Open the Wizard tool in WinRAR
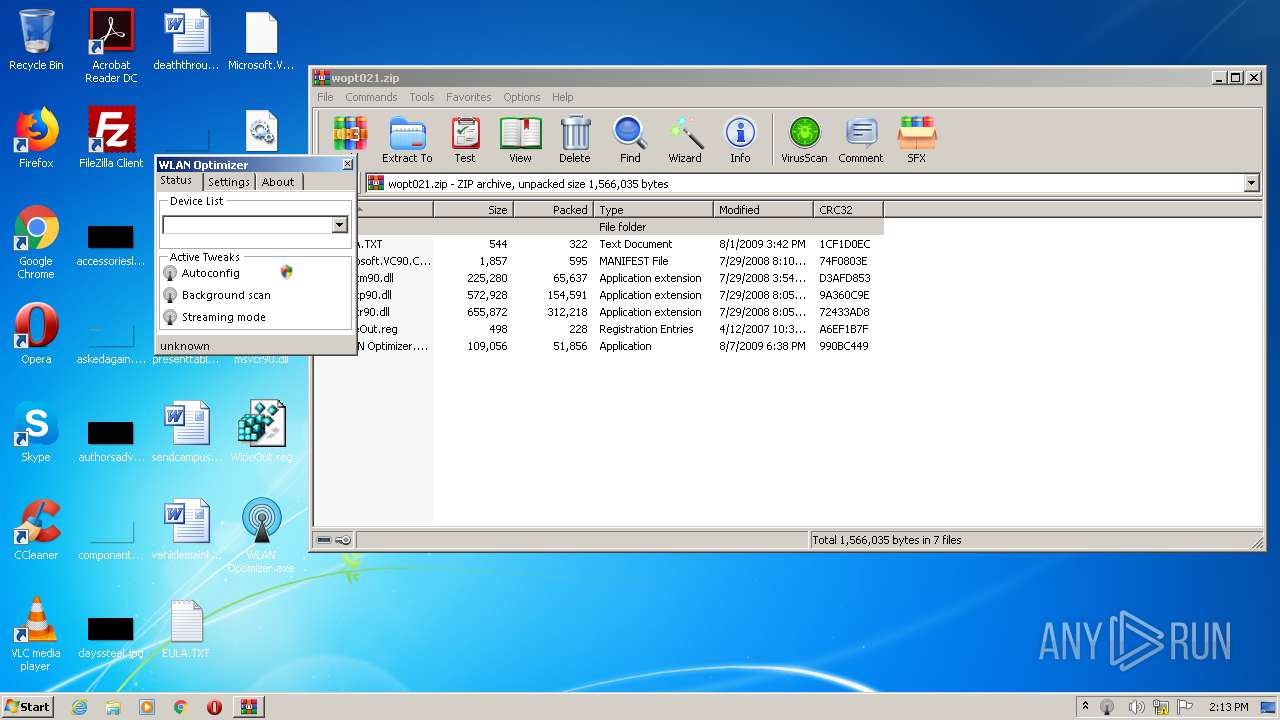1280x720 pixels. (685, 139)
